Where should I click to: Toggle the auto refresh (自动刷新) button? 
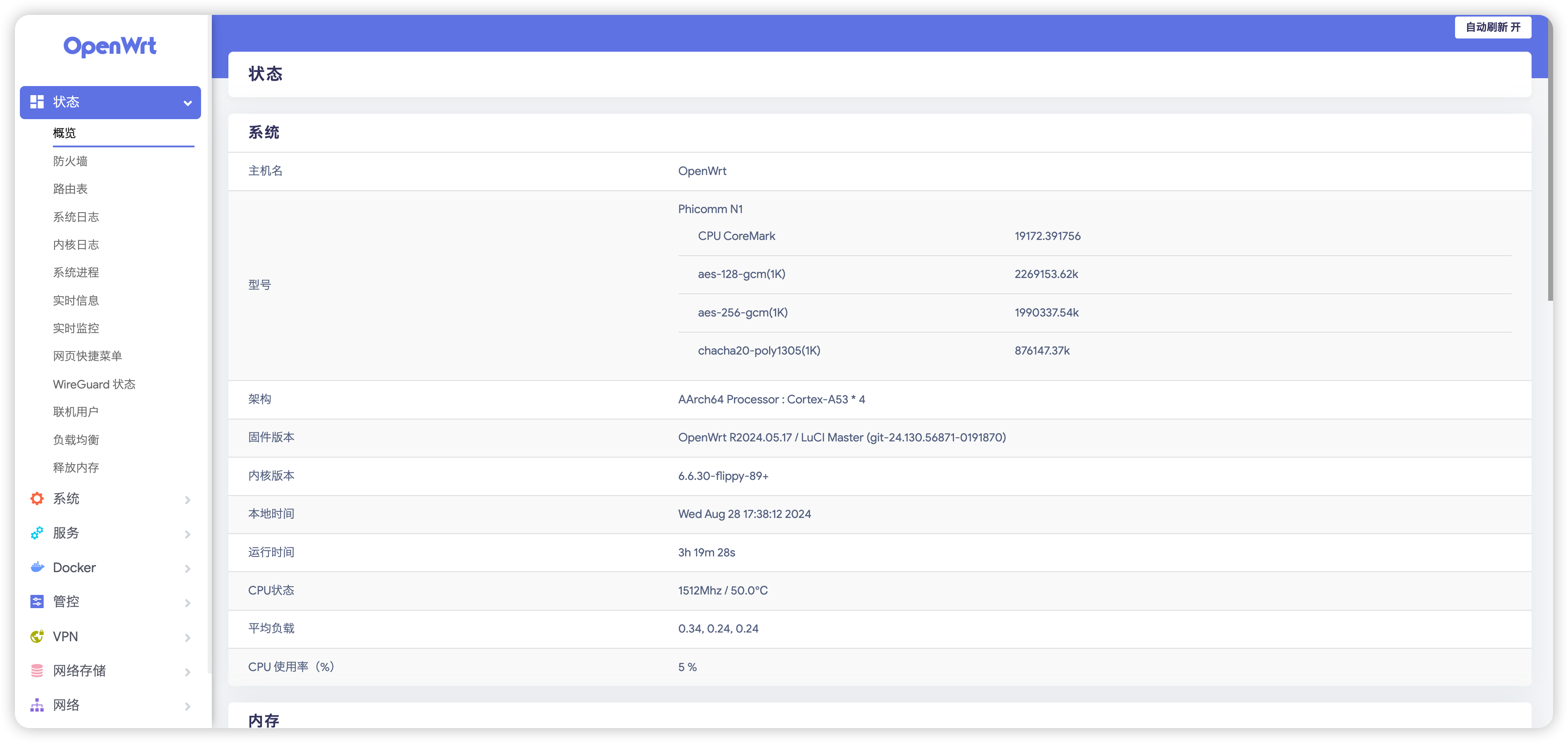pos(1493,27)
